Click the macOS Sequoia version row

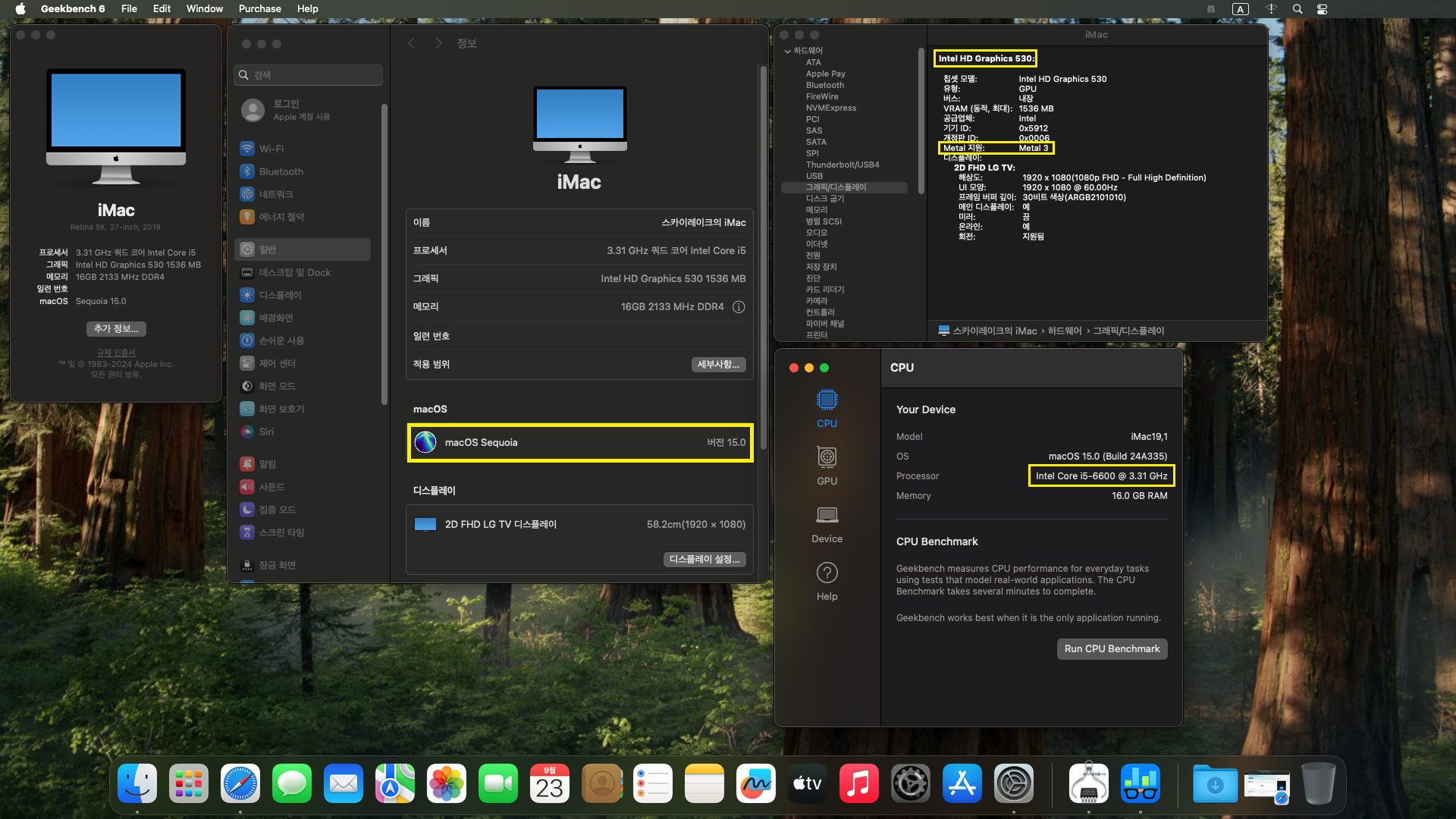580,442
